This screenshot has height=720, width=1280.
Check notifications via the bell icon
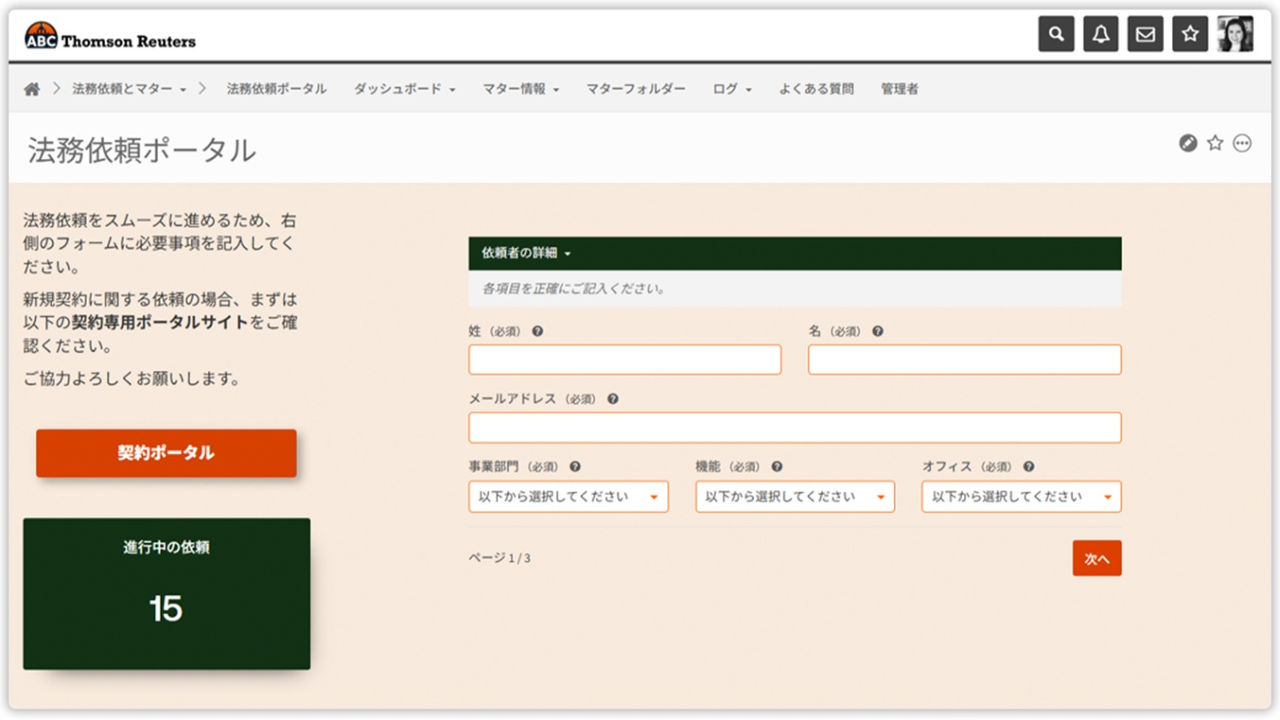click(x=1100, y=33)
